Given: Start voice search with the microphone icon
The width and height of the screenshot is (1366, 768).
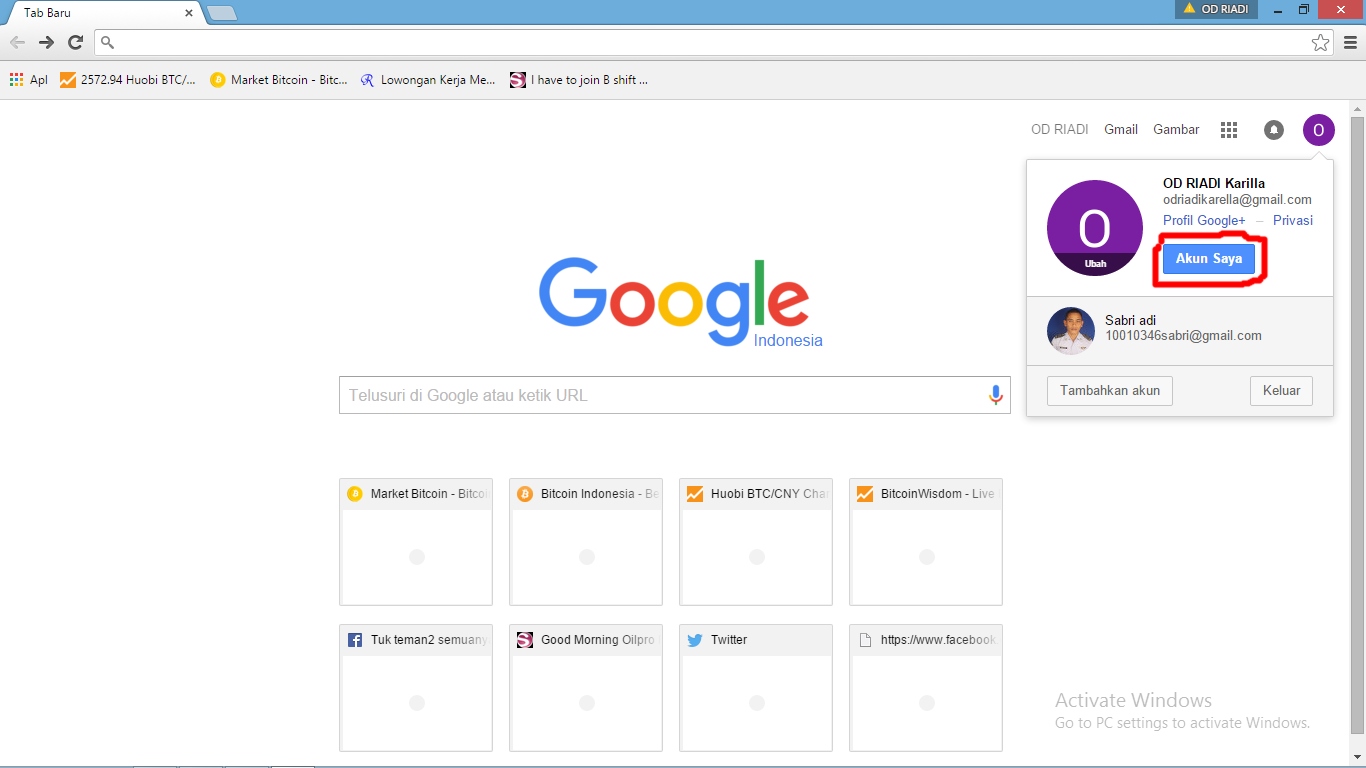Looking at the screenshot, I should click(995, 395).
